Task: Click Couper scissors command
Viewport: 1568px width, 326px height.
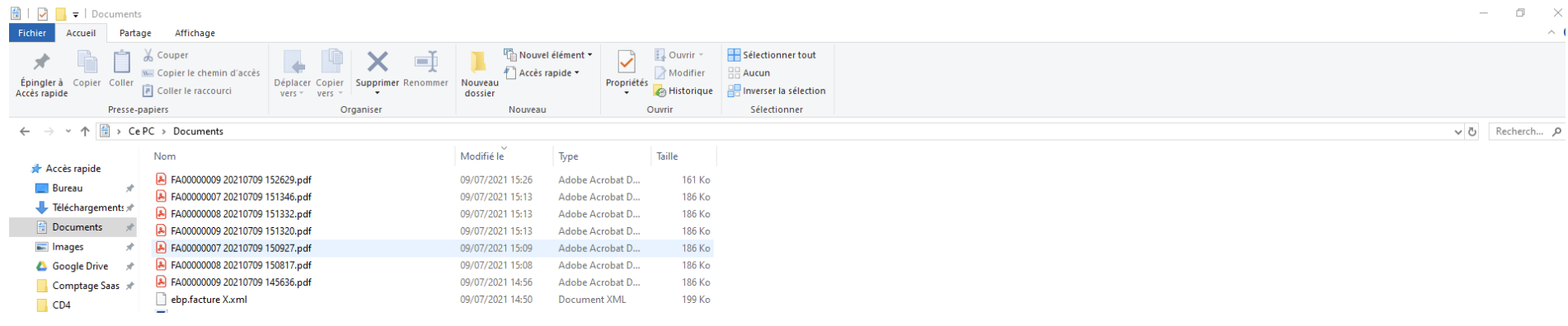Action: coord(166,55)
